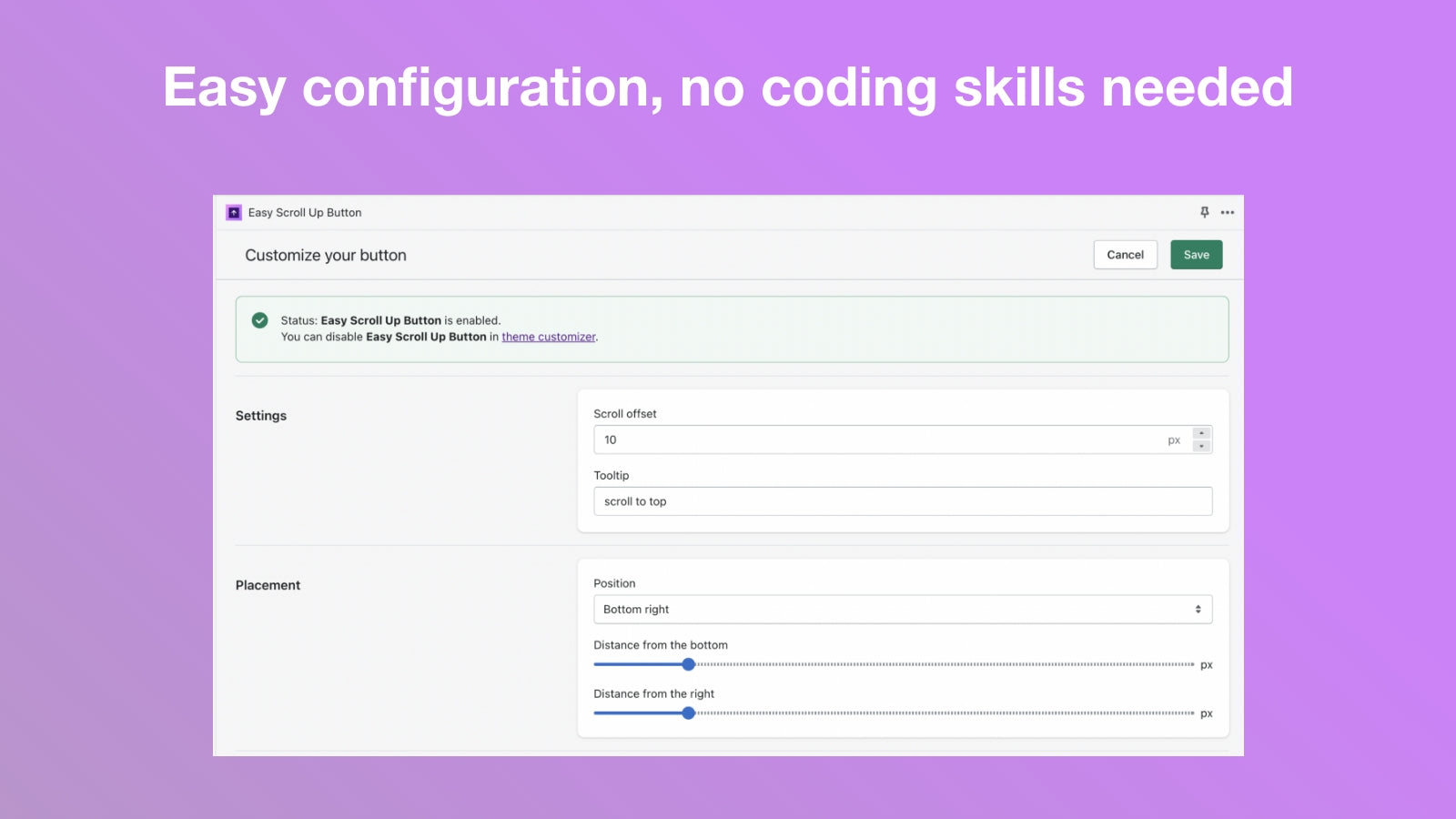This screenshot has height=819, width=1456.
Task: Select the Placement section label
Action: coord(268,585)
